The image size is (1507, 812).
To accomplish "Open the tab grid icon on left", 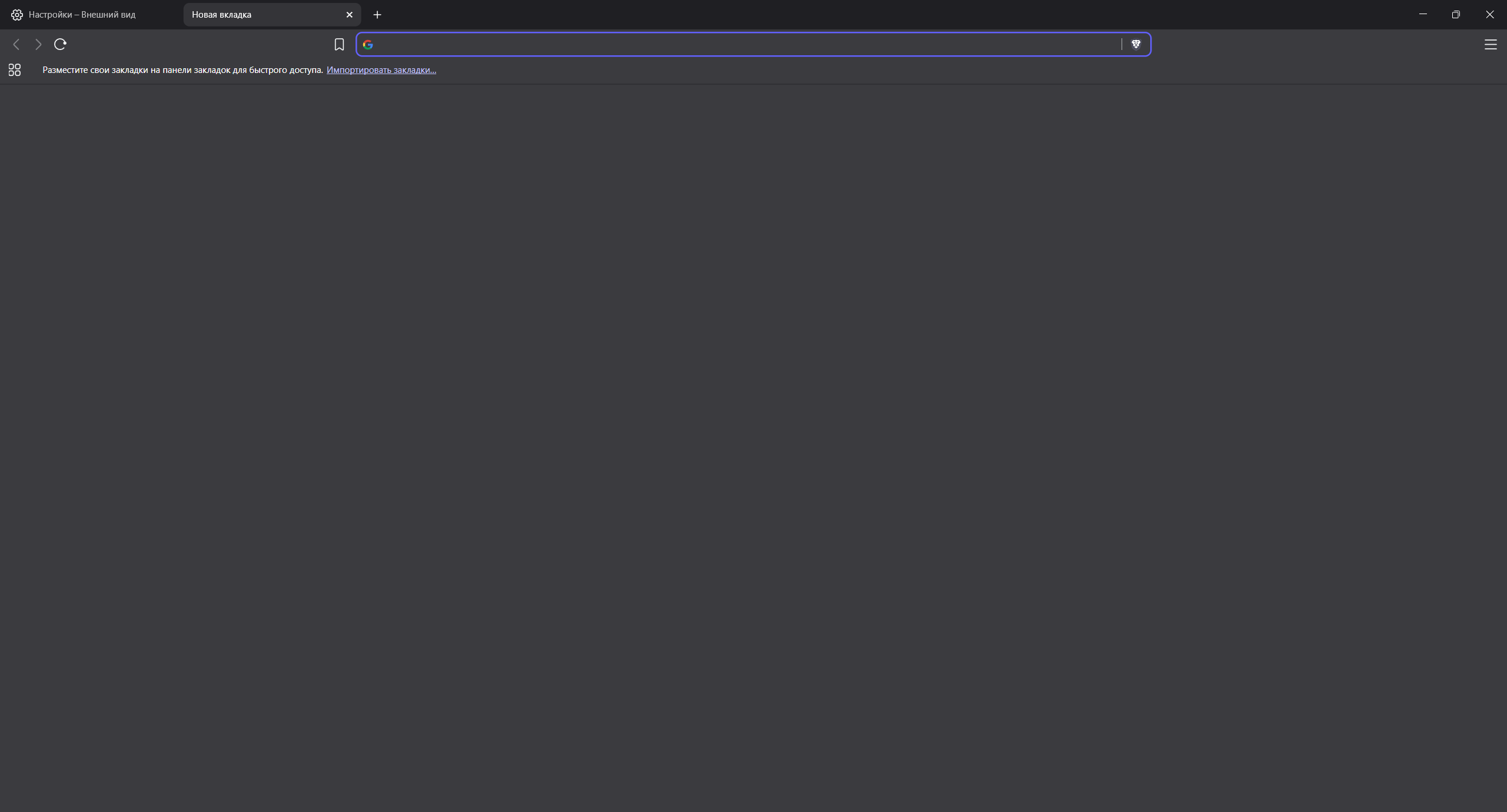I will (x=14, y=69).
